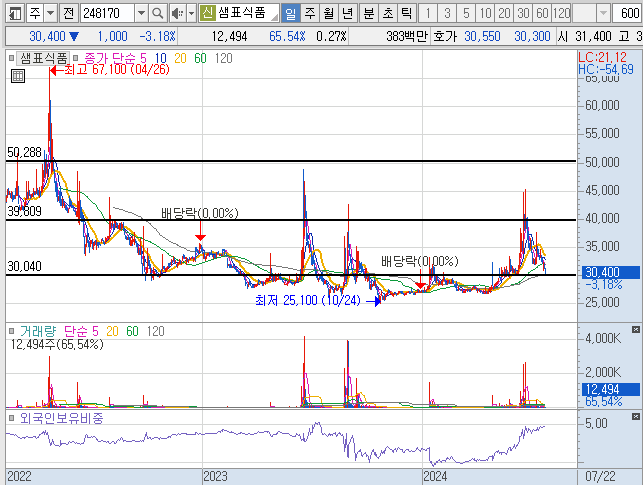
Task: Select the 년 yearly chart tab
Action: 347,13
